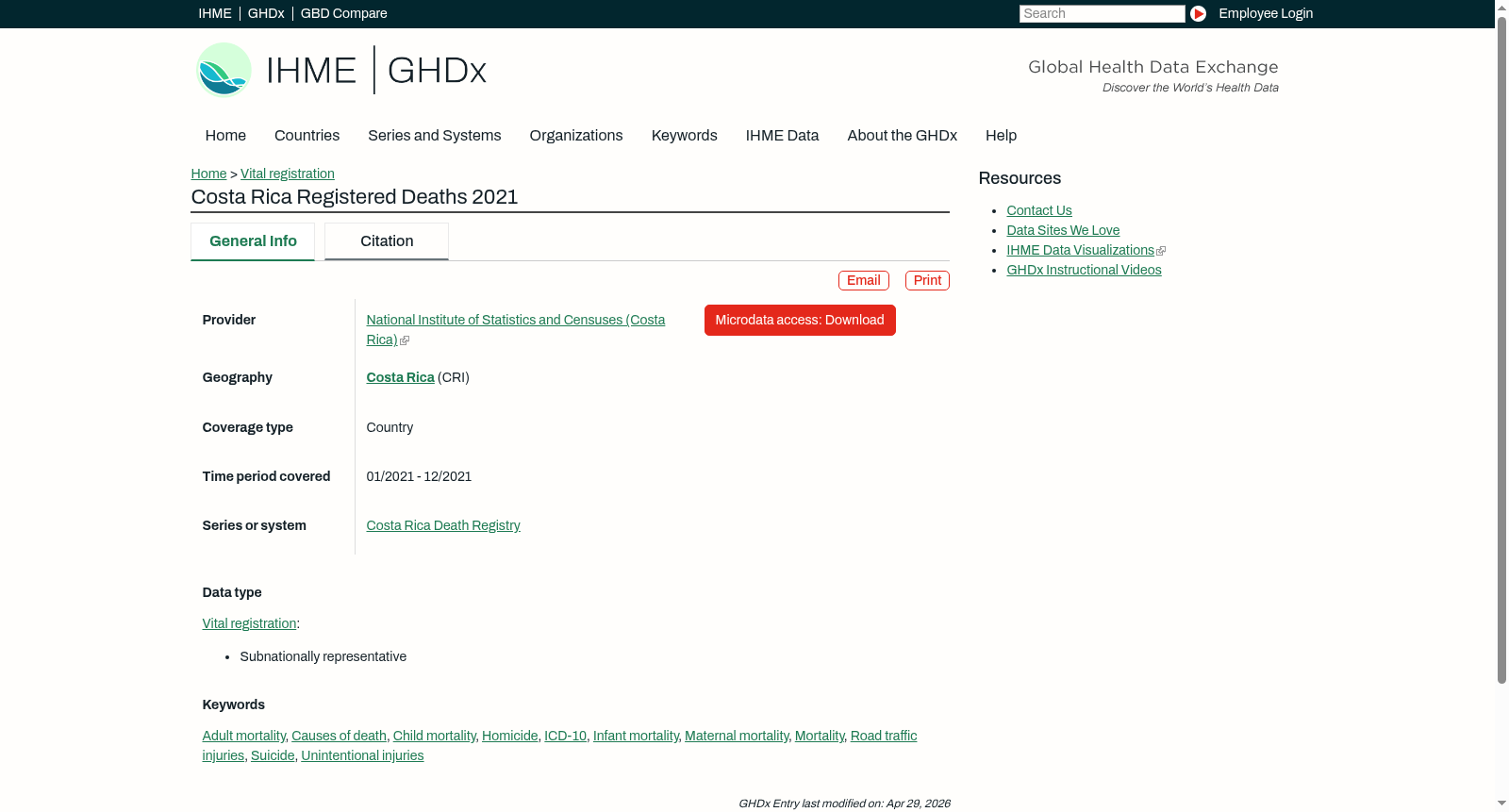Click ICD-10 keyword link

click(565, 736)
